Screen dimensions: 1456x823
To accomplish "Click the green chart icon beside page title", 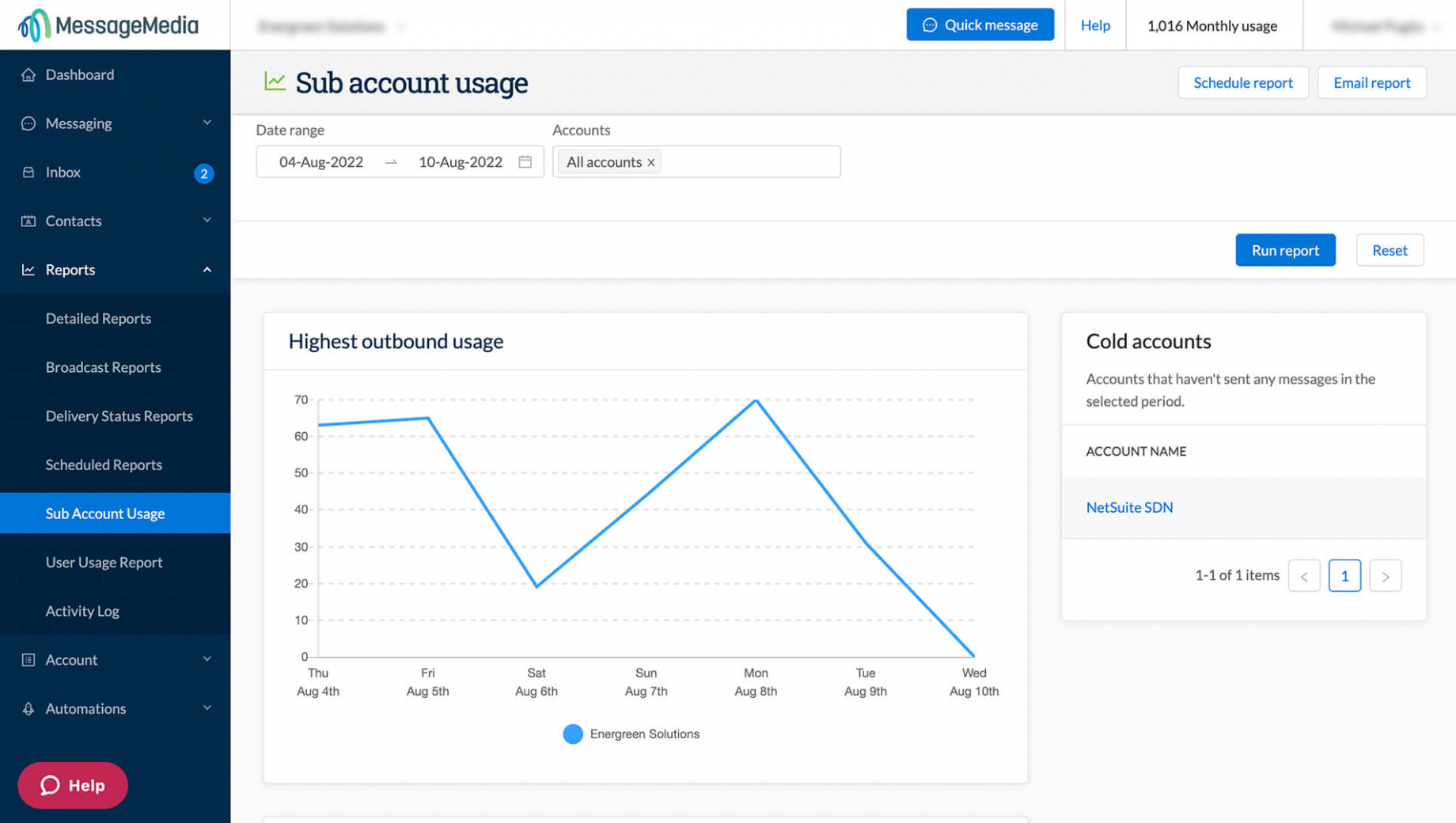I will [275, 82].
